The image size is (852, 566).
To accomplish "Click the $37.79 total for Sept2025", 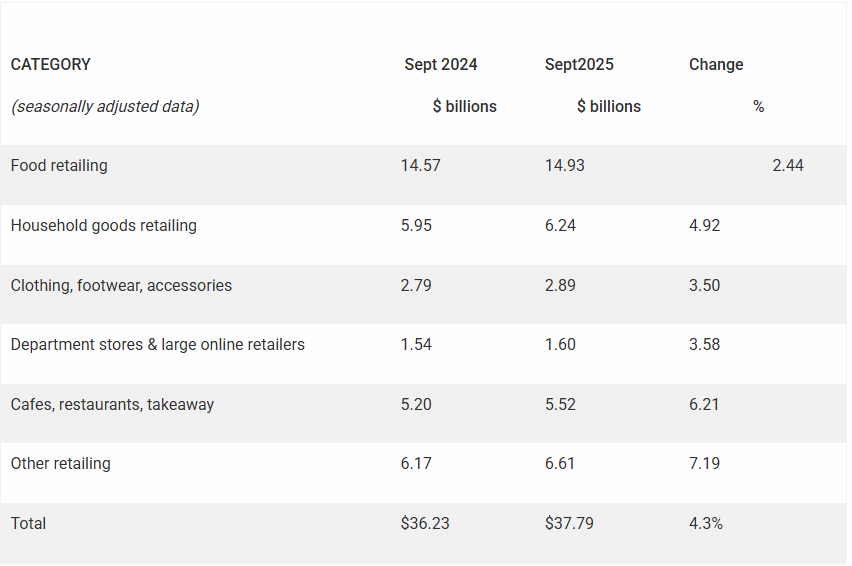I will coord(569,524).
